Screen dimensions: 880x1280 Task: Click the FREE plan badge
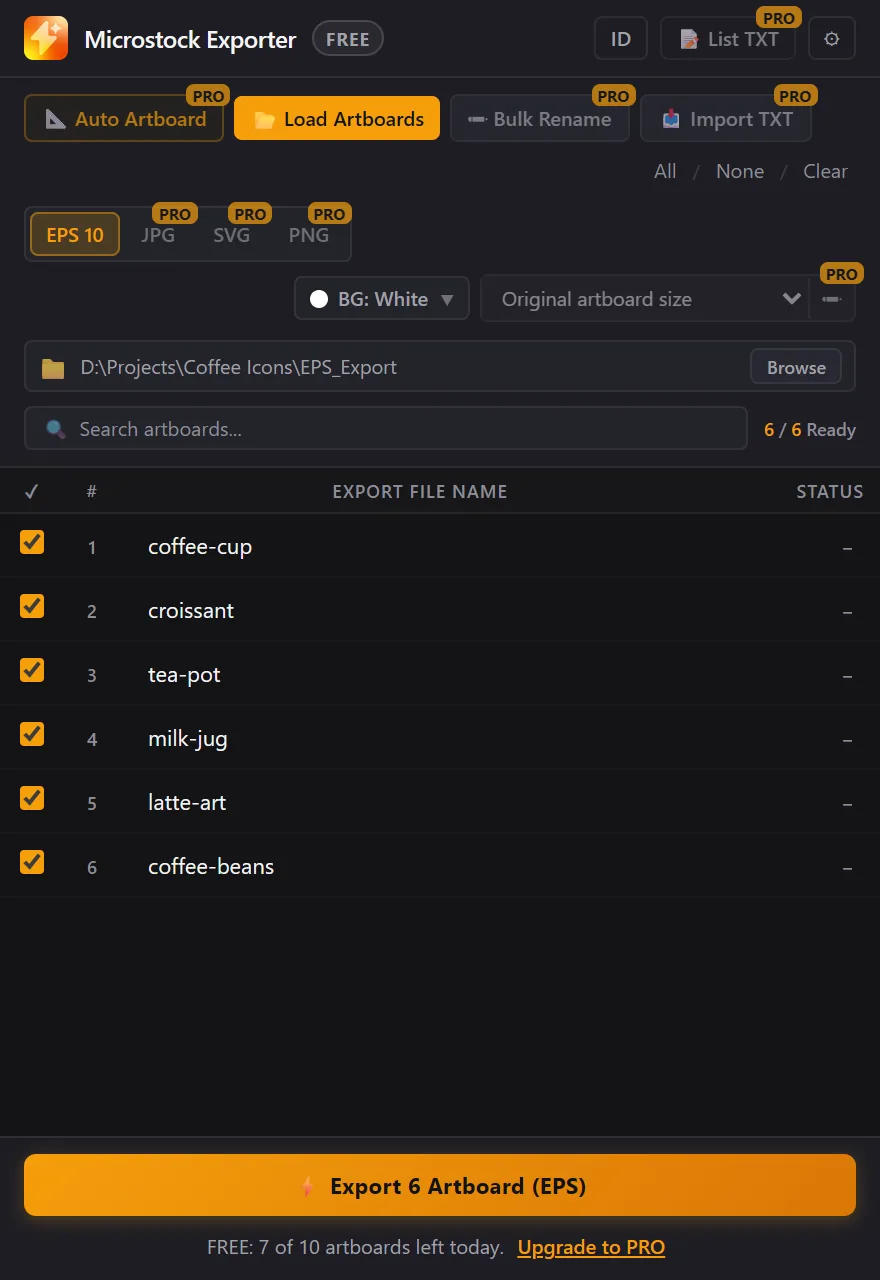(348, 40)
